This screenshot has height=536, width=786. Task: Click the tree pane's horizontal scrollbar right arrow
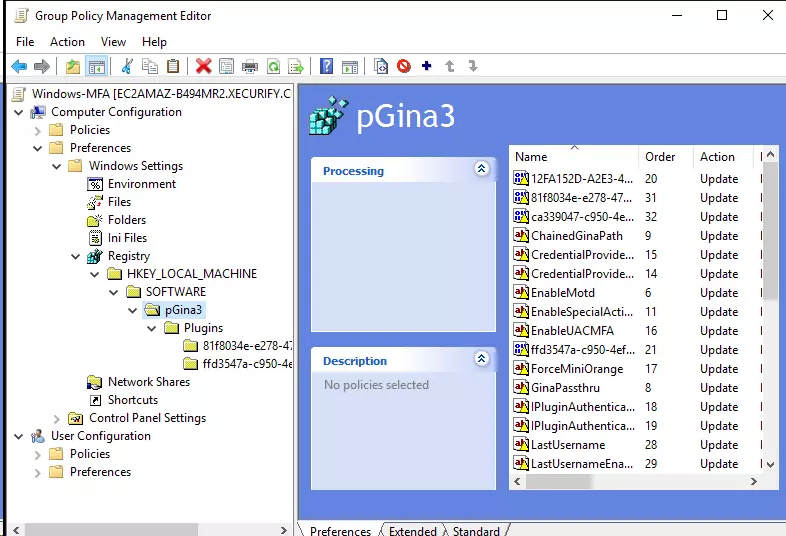[284, 530]
